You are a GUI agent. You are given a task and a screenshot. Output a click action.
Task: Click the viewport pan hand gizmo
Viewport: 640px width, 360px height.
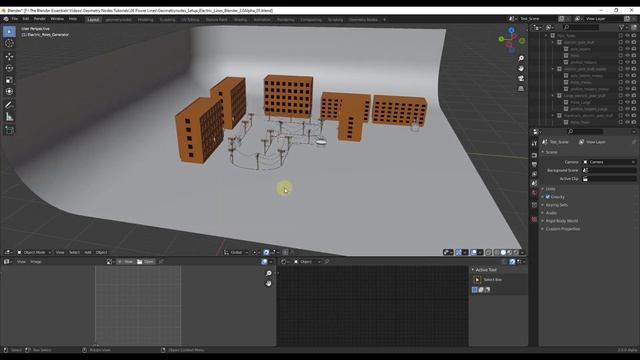pyautogui.click(x=521, y=68)
